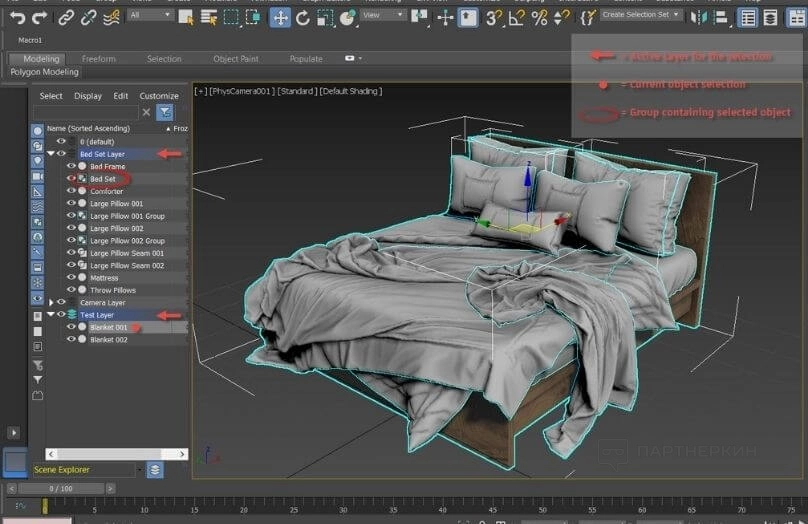Click the Name (Sorted Ascending) column header
Image resolution: width=808 pixels, height=524 pixels.
(88, 128)
